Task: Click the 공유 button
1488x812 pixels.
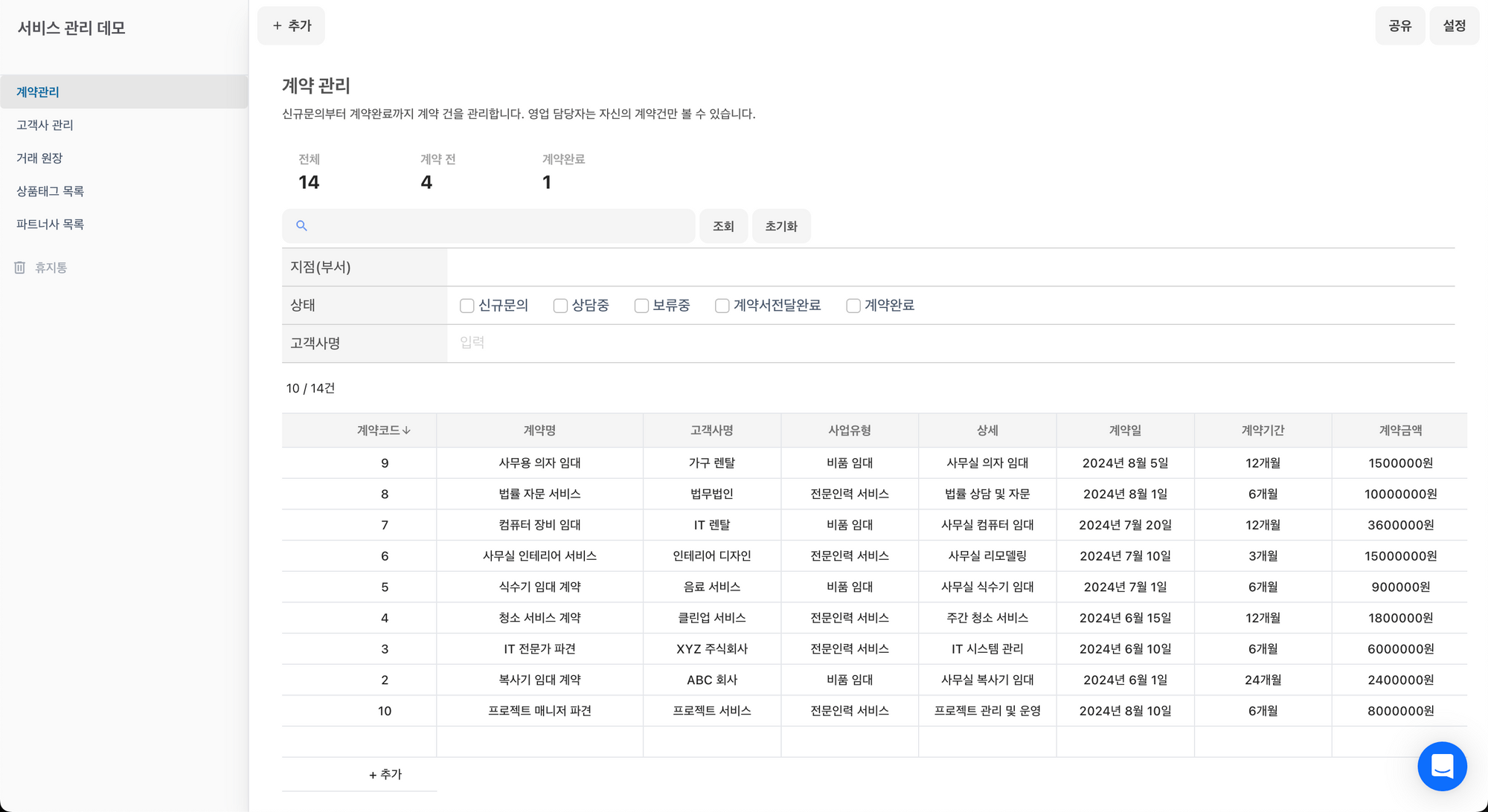Action: (1399, 26)
